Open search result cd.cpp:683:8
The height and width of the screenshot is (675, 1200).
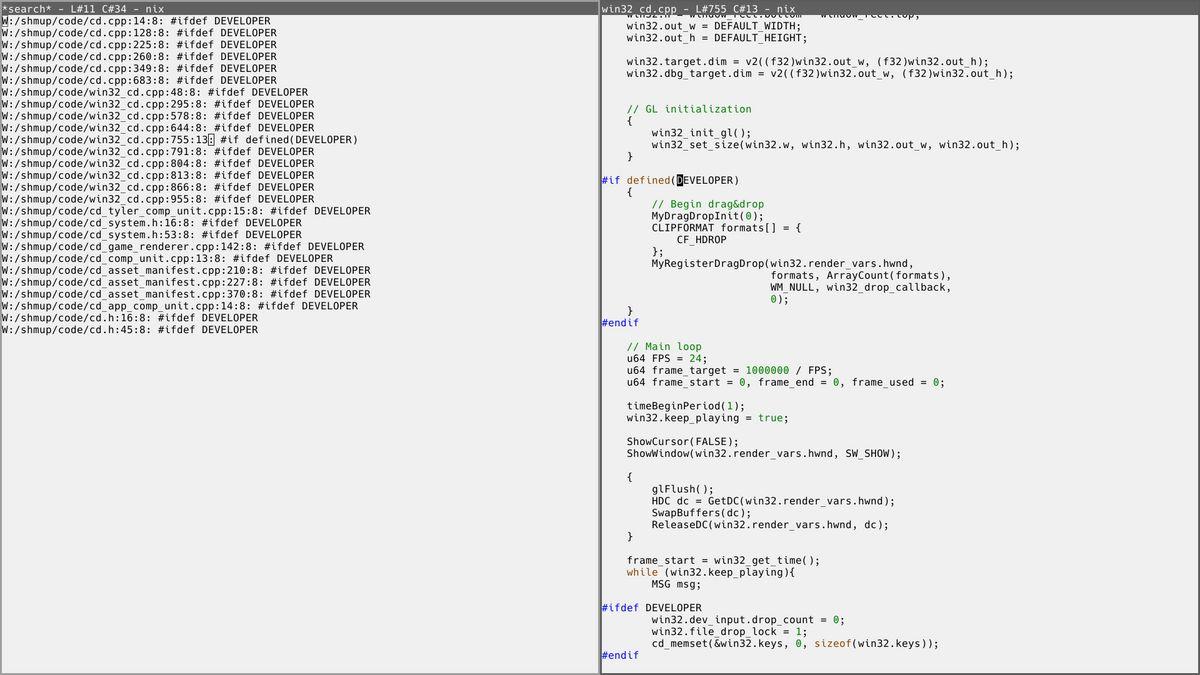(x=139, y=80)
